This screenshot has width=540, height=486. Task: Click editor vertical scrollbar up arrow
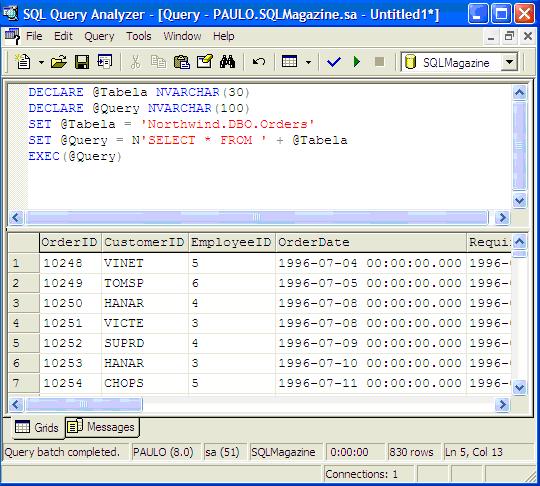[x=519, y=92]
